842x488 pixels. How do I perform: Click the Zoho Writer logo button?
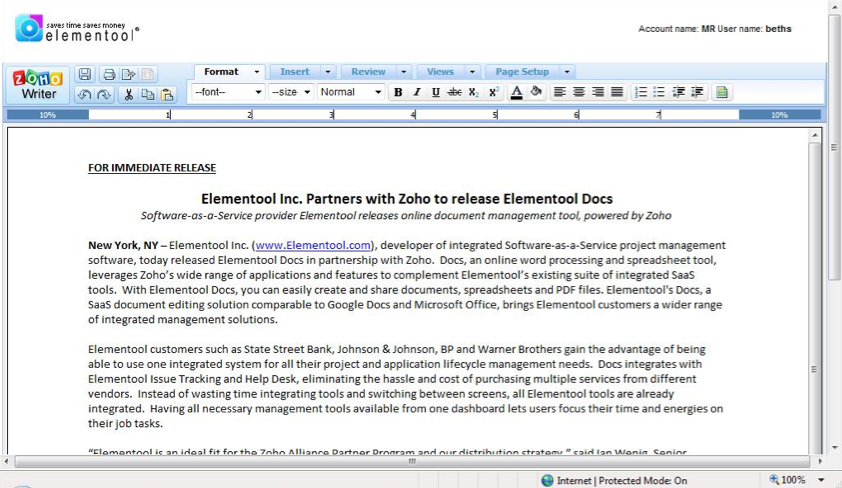coord(39,86)
